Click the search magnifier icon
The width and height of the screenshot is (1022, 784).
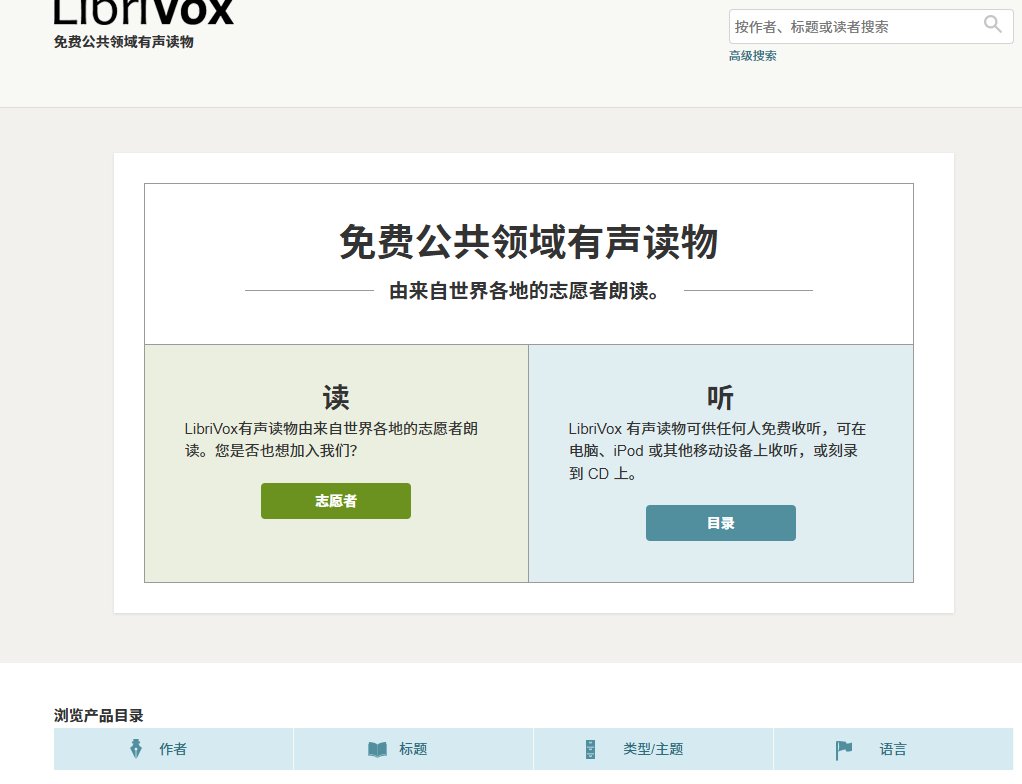tap(992, 24)
